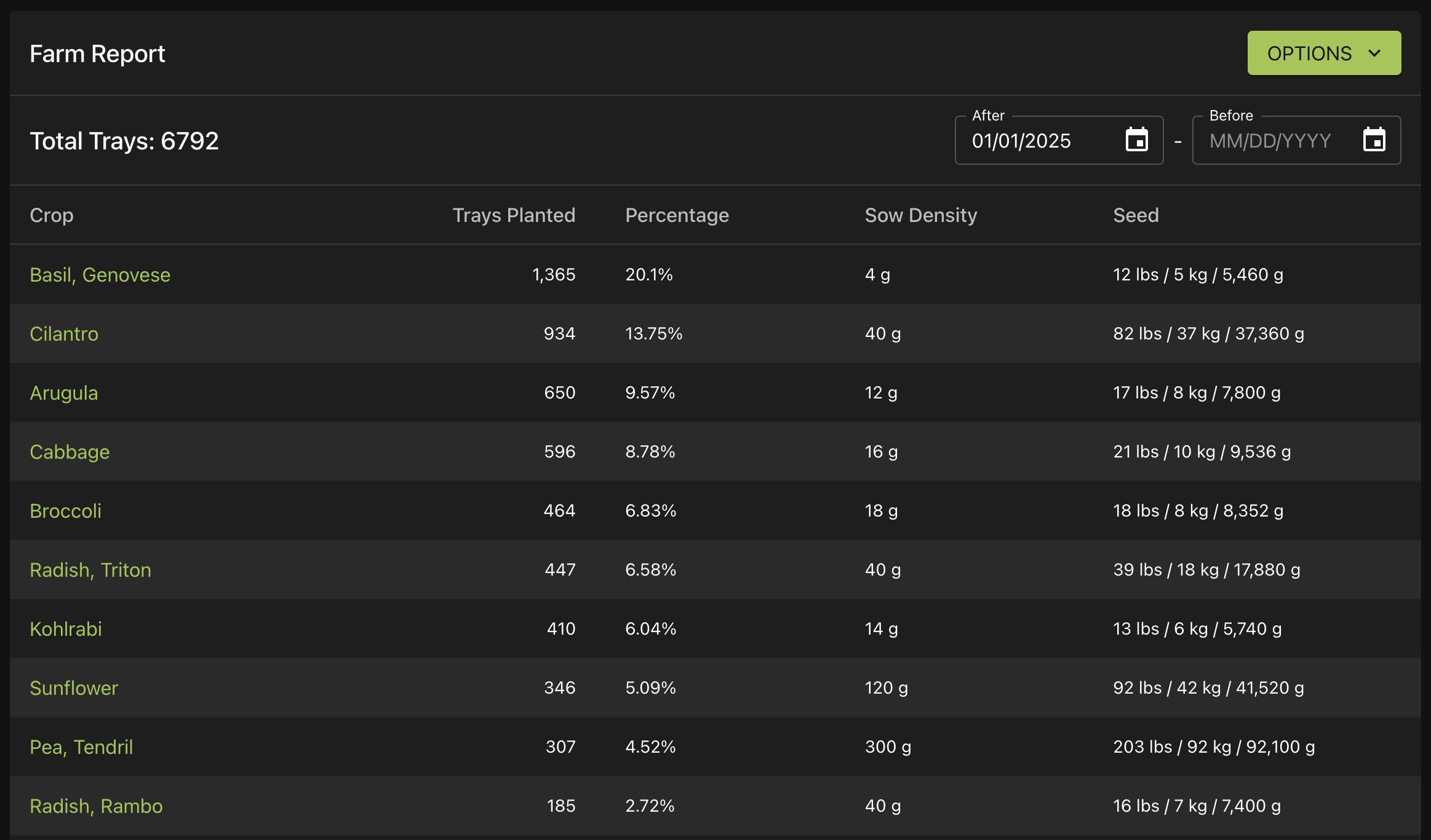Click the Sow Density column header
This screenshot has width=1431, height=840.
[920, 215]
